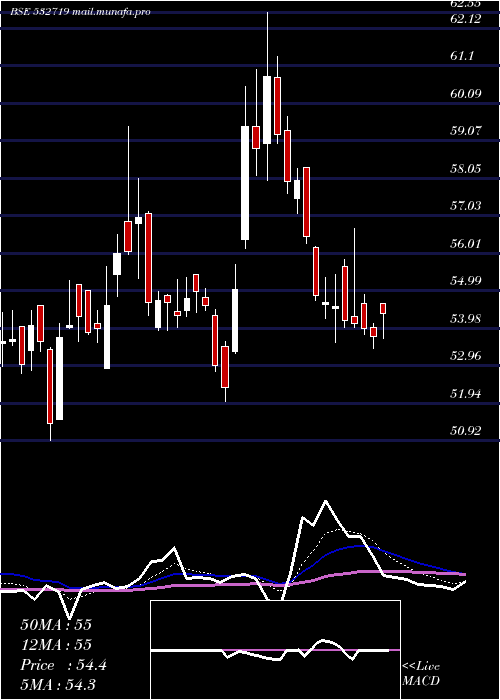Image resolution: width=500 pixels, height=700 pixels.
Task: Click the 60.09 price axis label
Action: point(466,93)
